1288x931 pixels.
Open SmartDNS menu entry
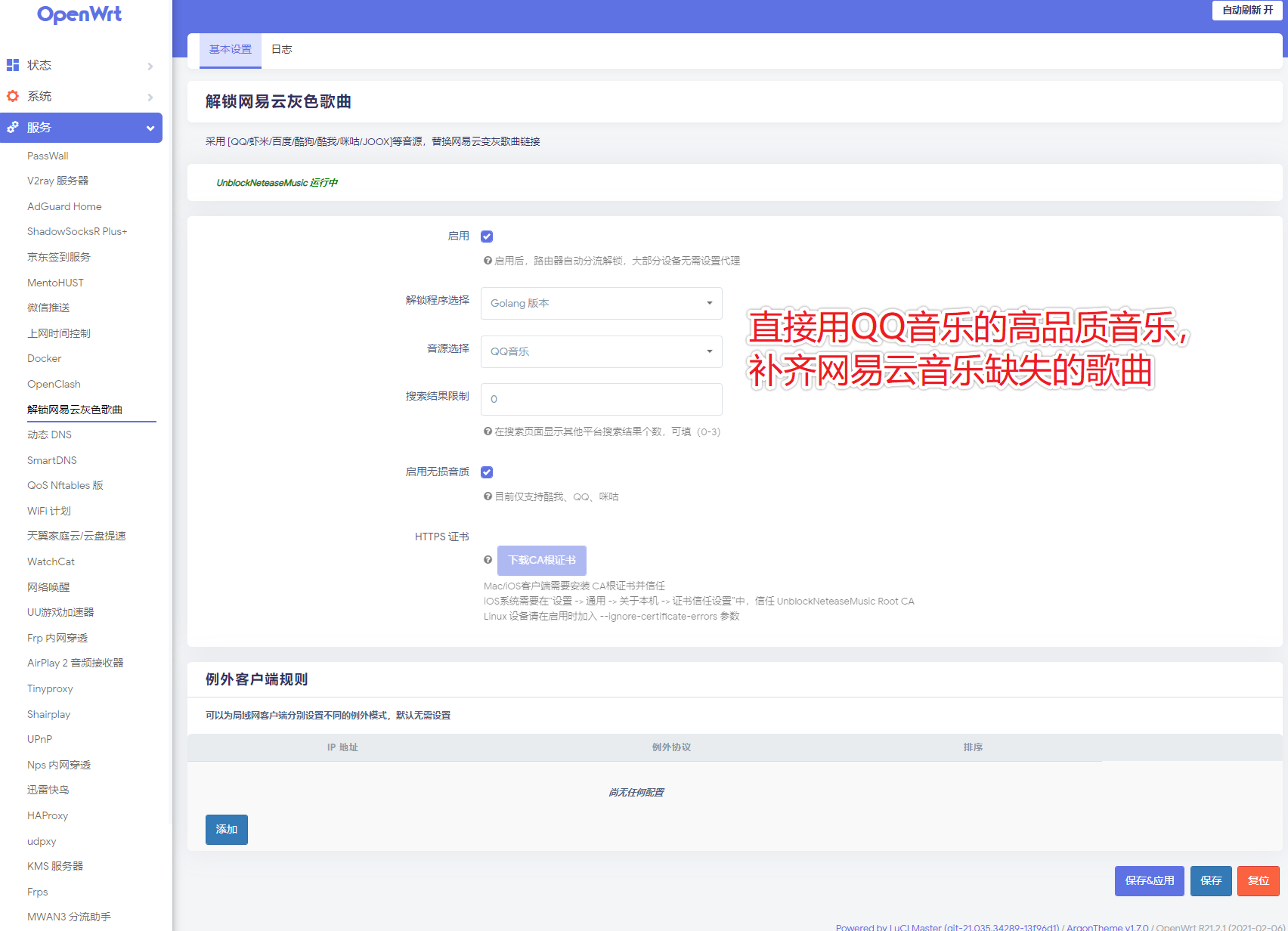click(x=52, y=460)
